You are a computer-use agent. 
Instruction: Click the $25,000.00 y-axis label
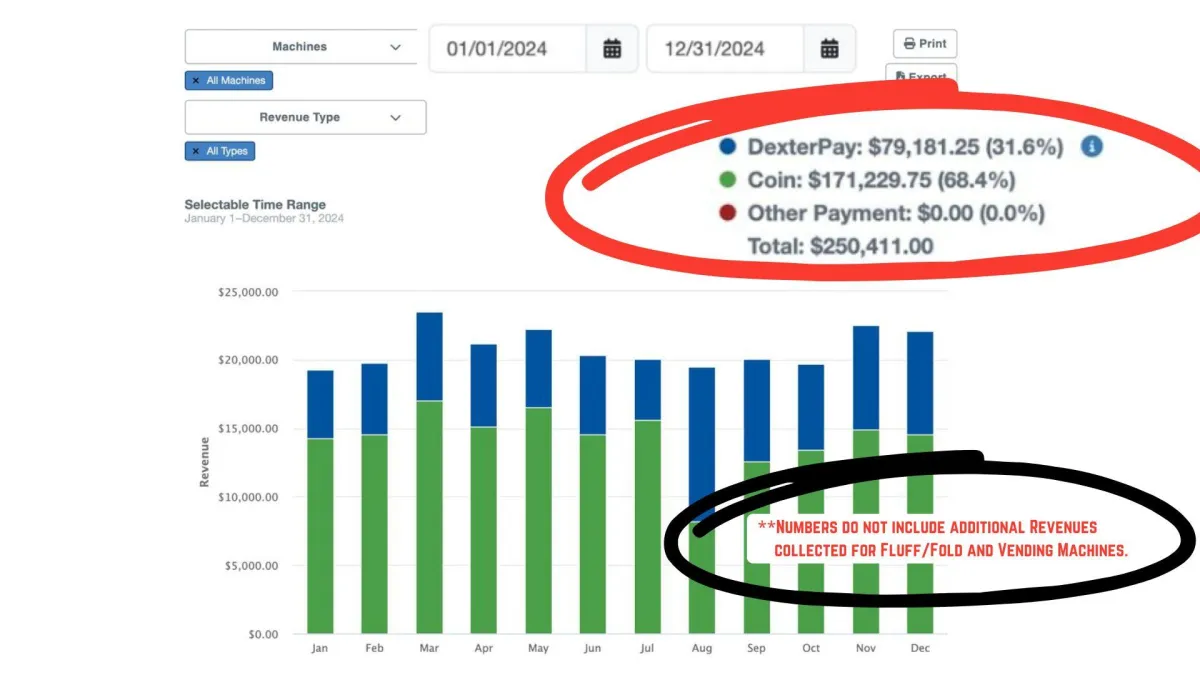coord(248,292)
